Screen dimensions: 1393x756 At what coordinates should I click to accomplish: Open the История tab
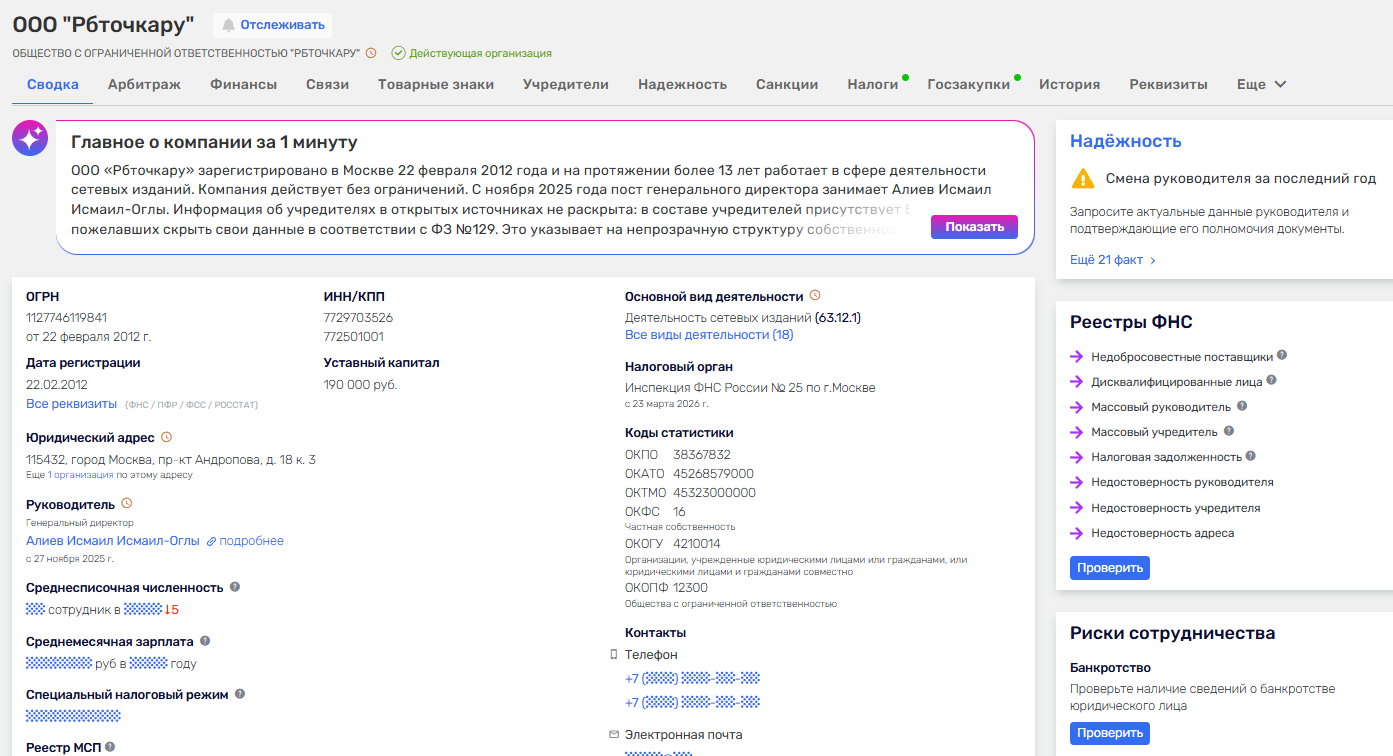pyautogui.click(x=1069, y=84)
